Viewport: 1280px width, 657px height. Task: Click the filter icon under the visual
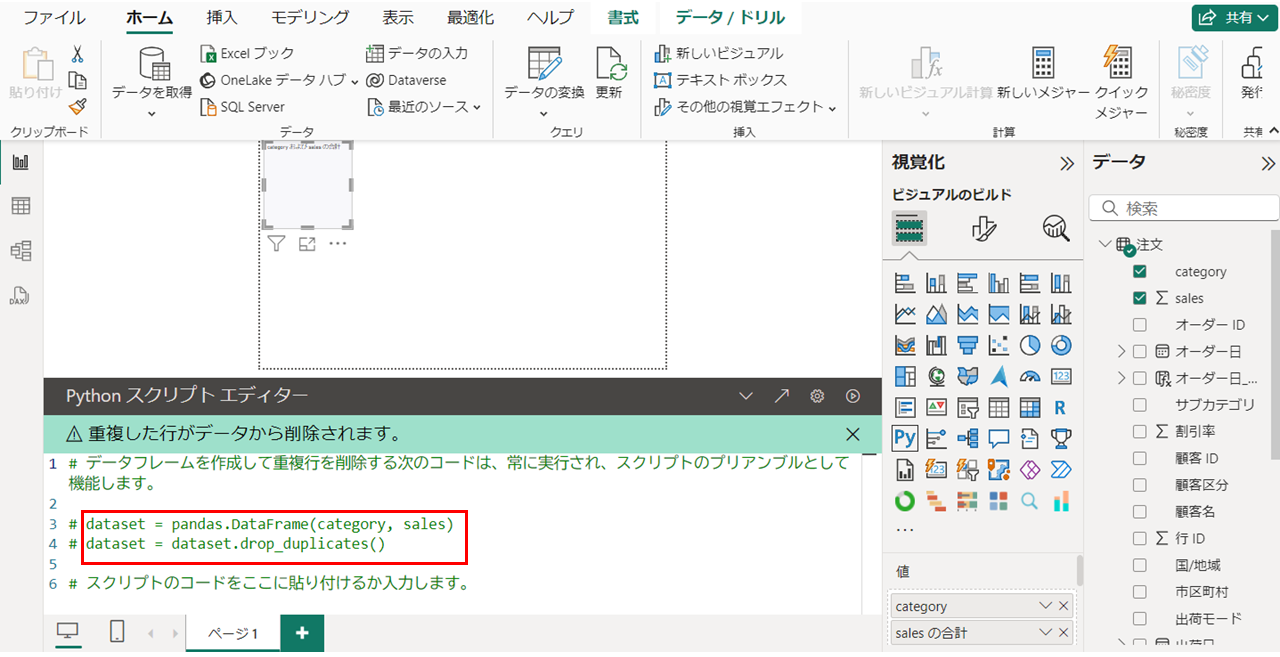click(x=277, y=243)
